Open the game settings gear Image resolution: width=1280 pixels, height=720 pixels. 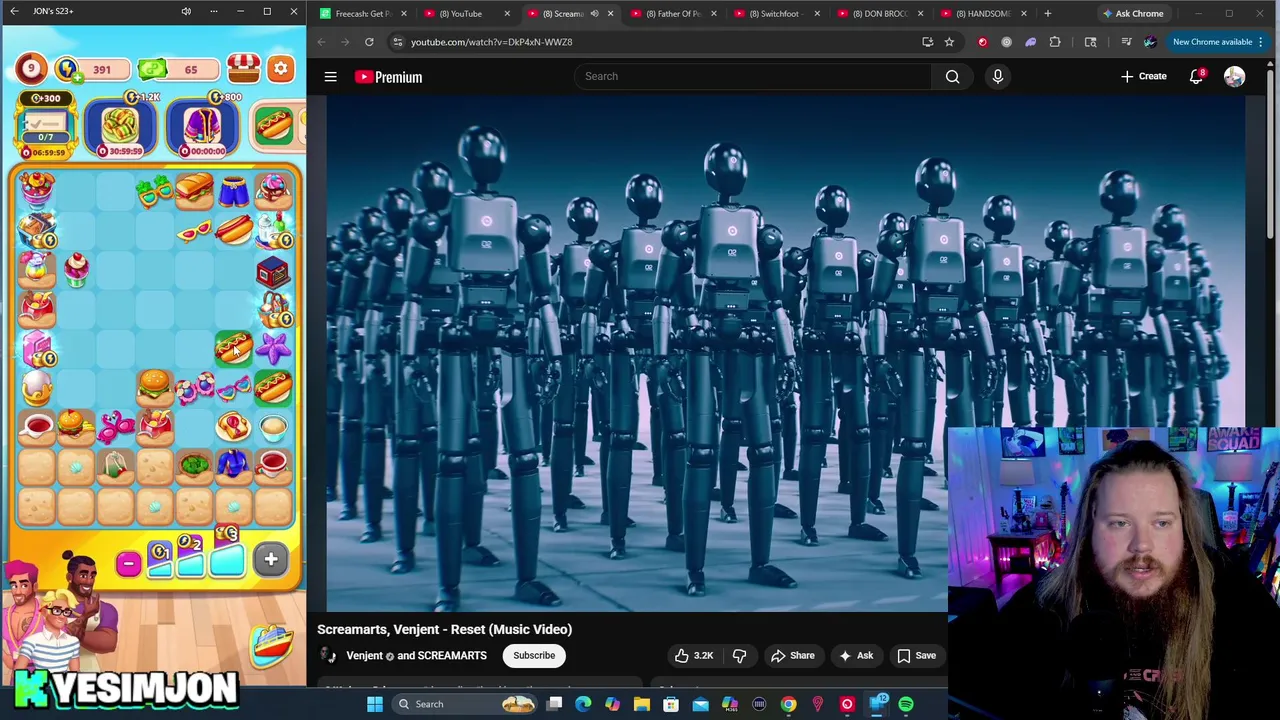(281, 68)
